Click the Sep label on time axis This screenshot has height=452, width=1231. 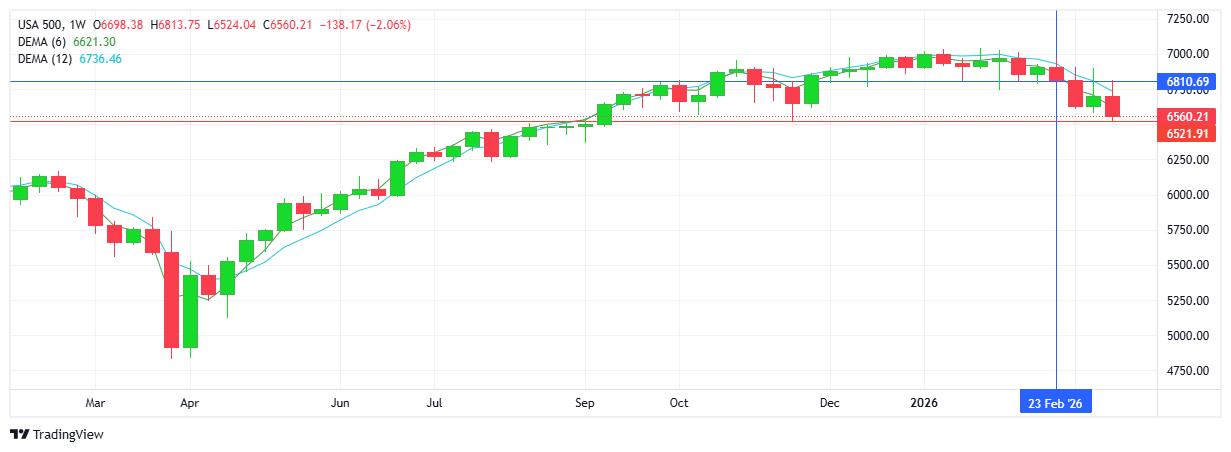(585, 404)
